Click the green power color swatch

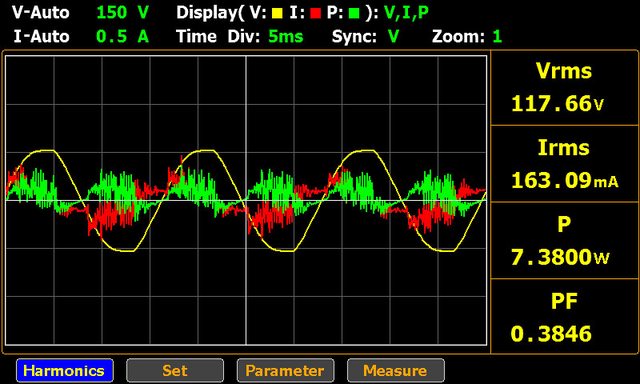354,13
